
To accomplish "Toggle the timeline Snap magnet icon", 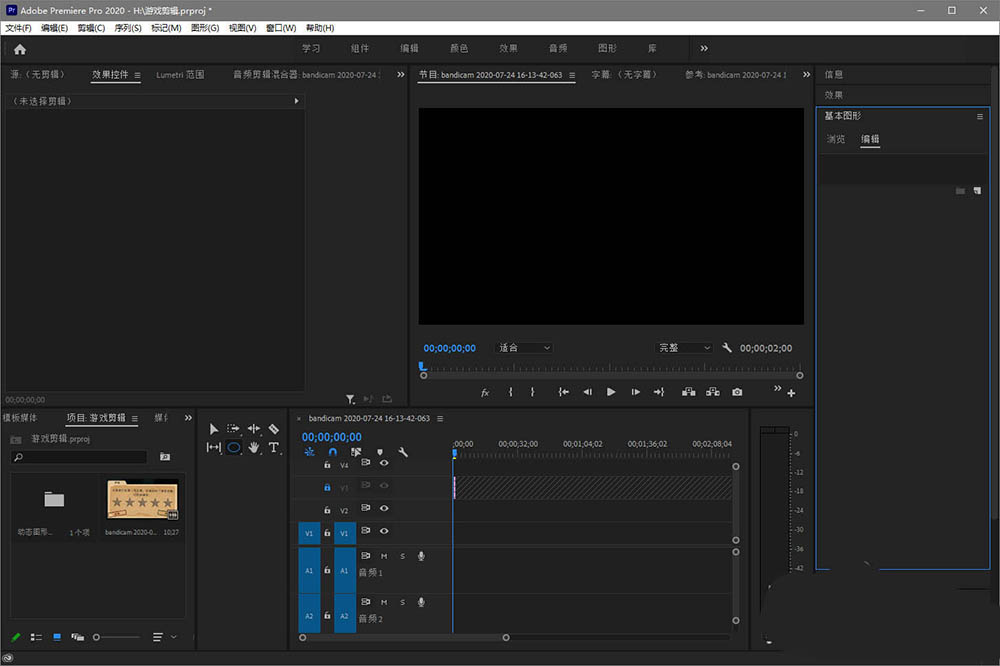I will [x=333, y=452].
